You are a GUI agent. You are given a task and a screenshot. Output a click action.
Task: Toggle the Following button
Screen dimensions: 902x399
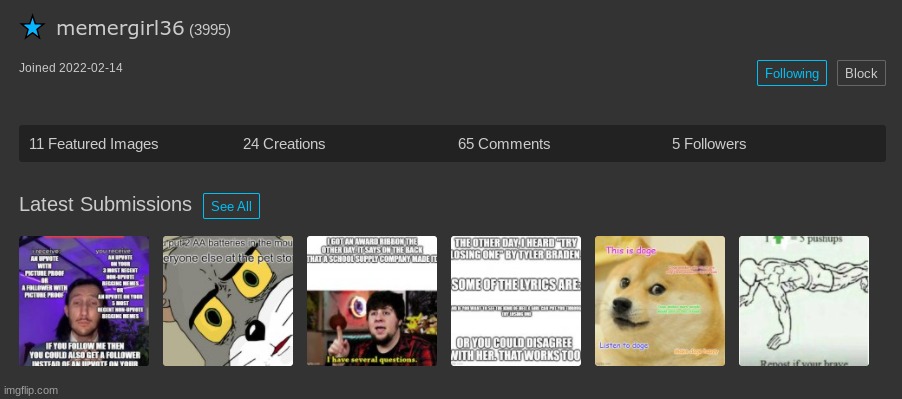(792, 73)
